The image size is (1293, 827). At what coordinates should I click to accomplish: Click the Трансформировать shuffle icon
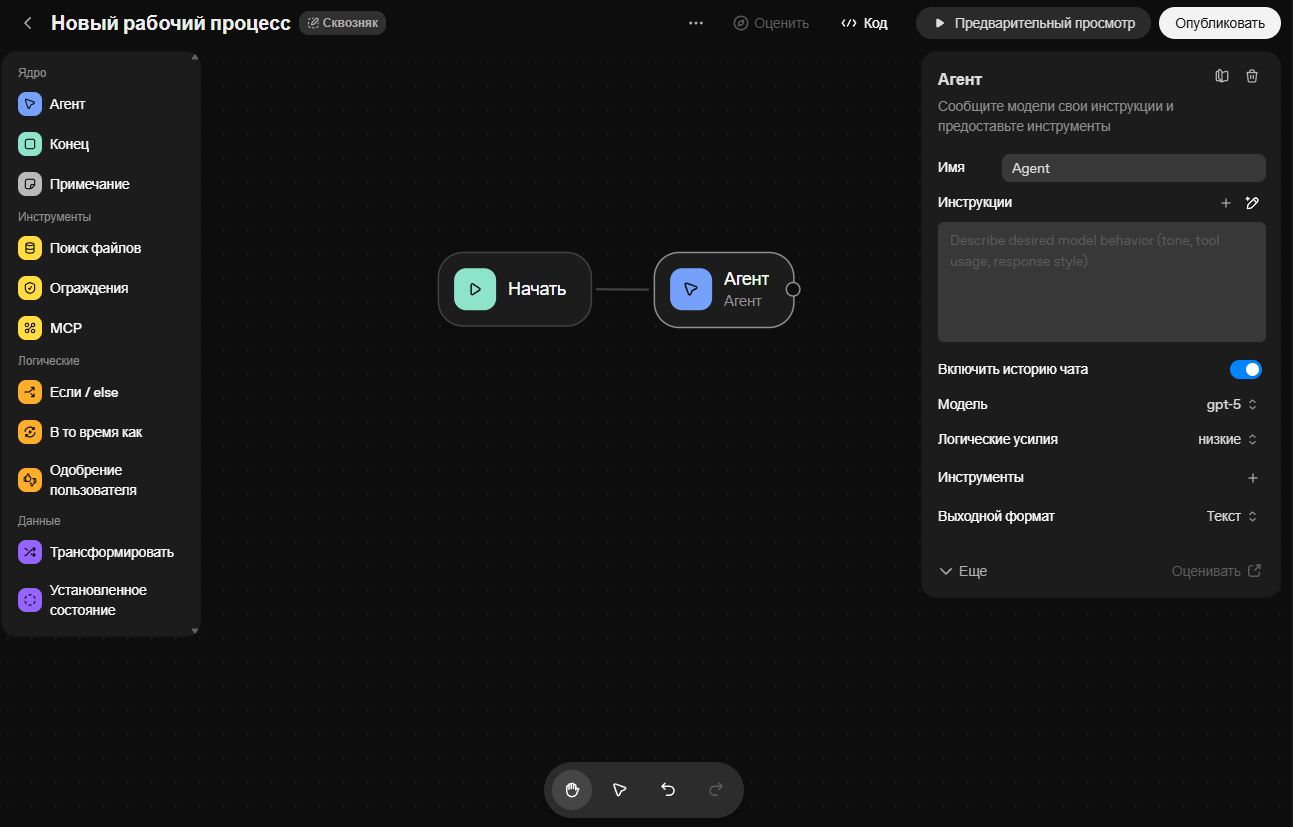click(30, 552)
